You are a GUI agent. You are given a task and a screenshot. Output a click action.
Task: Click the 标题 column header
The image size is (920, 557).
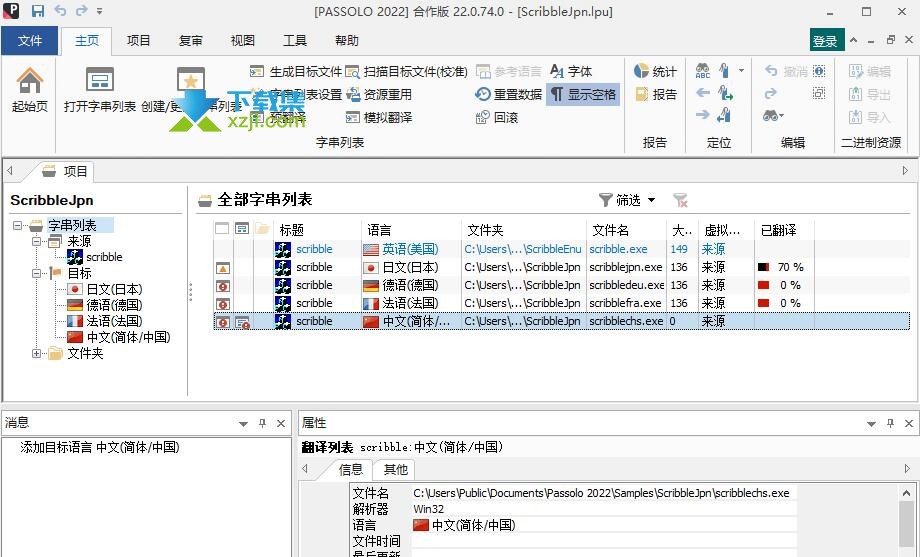click(317, 230)
